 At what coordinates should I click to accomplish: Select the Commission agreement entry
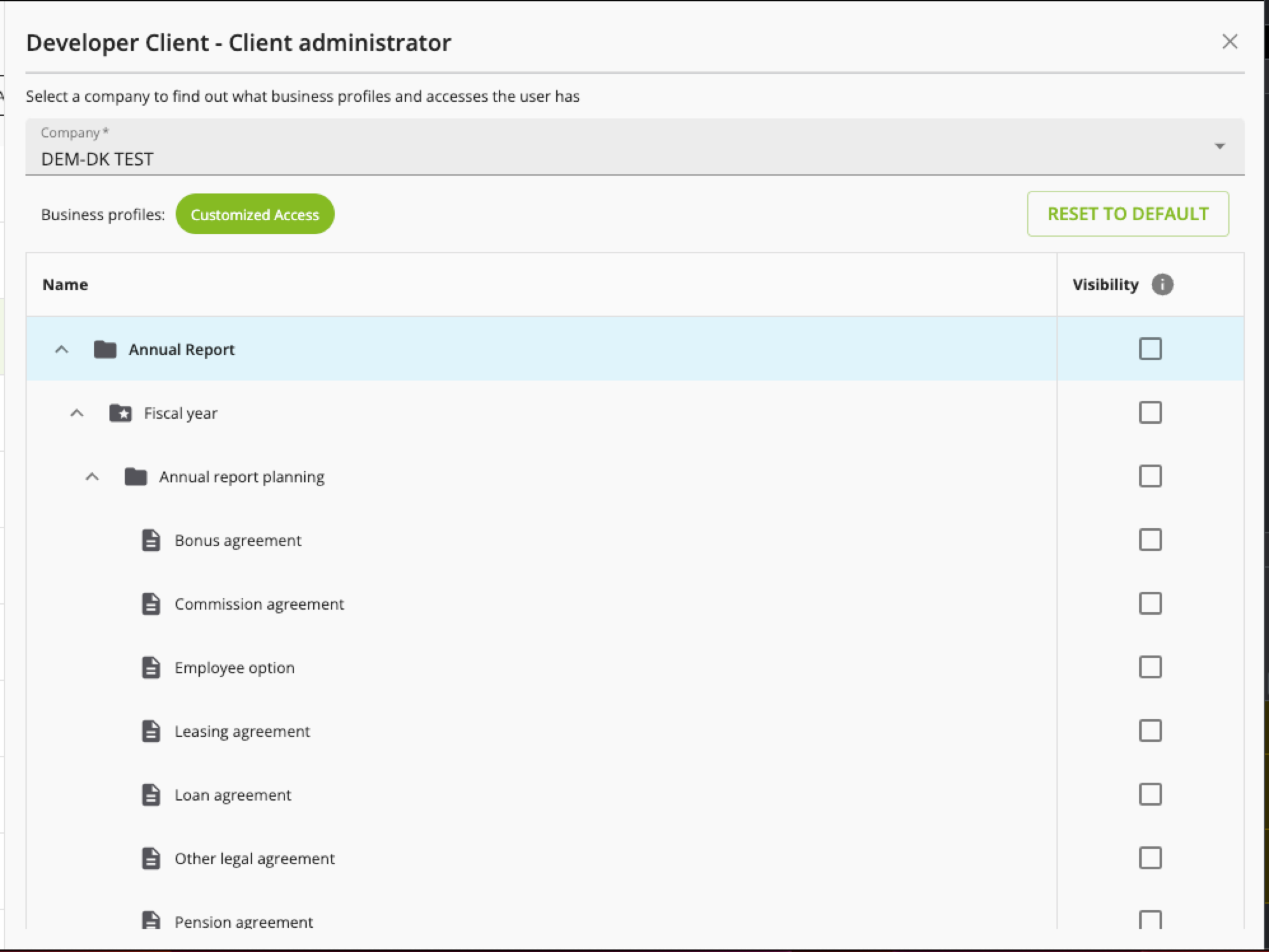[x=259, y=605]
